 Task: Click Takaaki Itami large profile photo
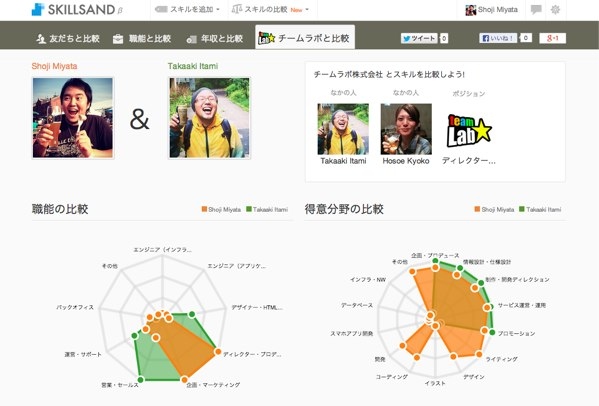pyautogui.click(x=209, y=118)
